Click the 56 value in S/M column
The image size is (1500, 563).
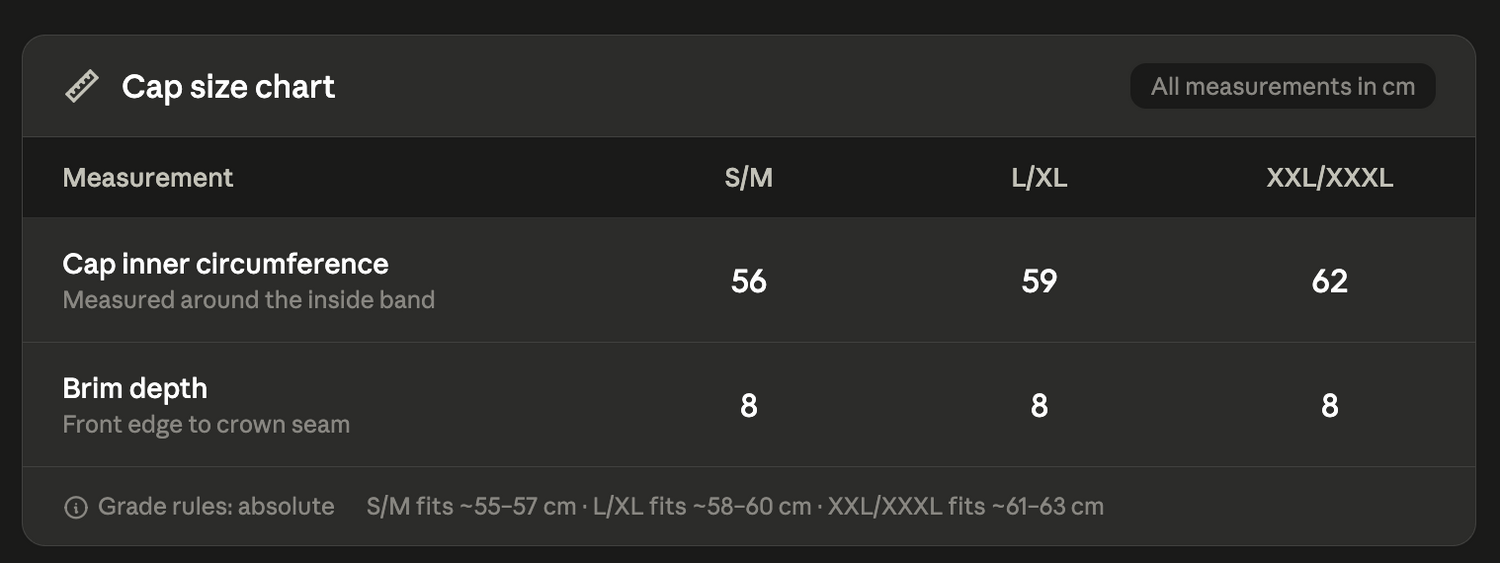749,281
